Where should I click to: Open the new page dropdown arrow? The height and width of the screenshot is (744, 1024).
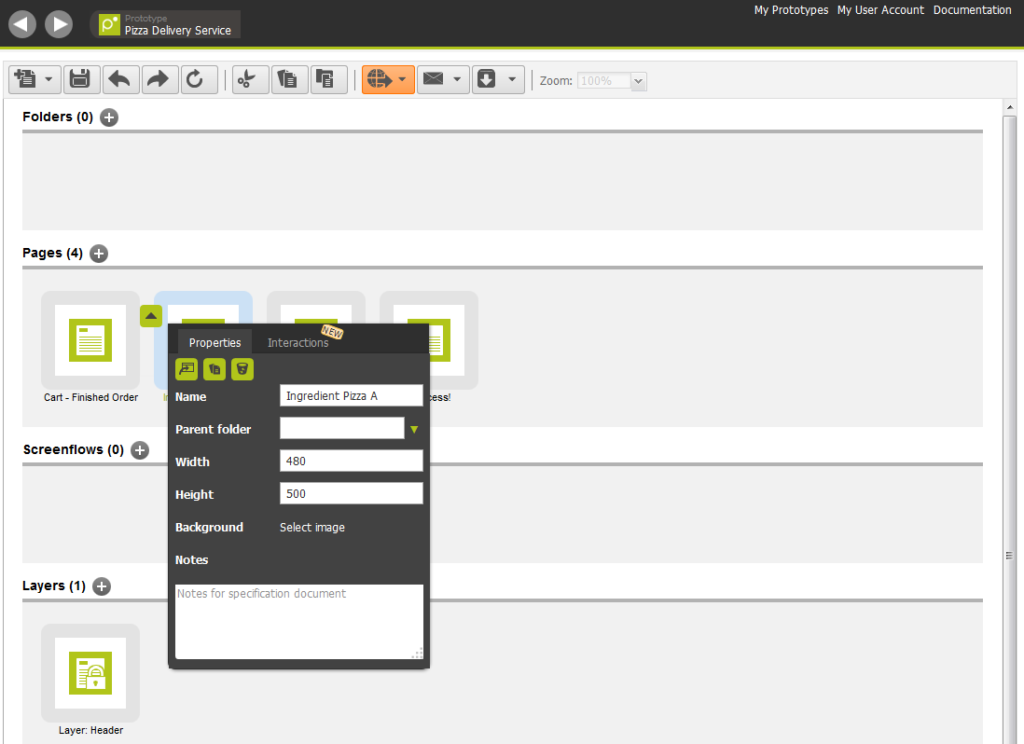tap(49, 80)
